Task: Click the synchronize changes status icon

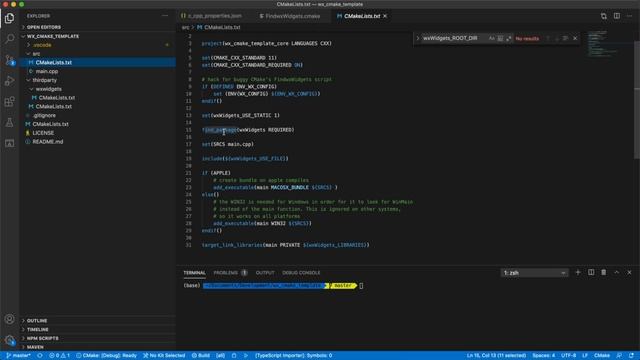Action: (x=40, y=356)
